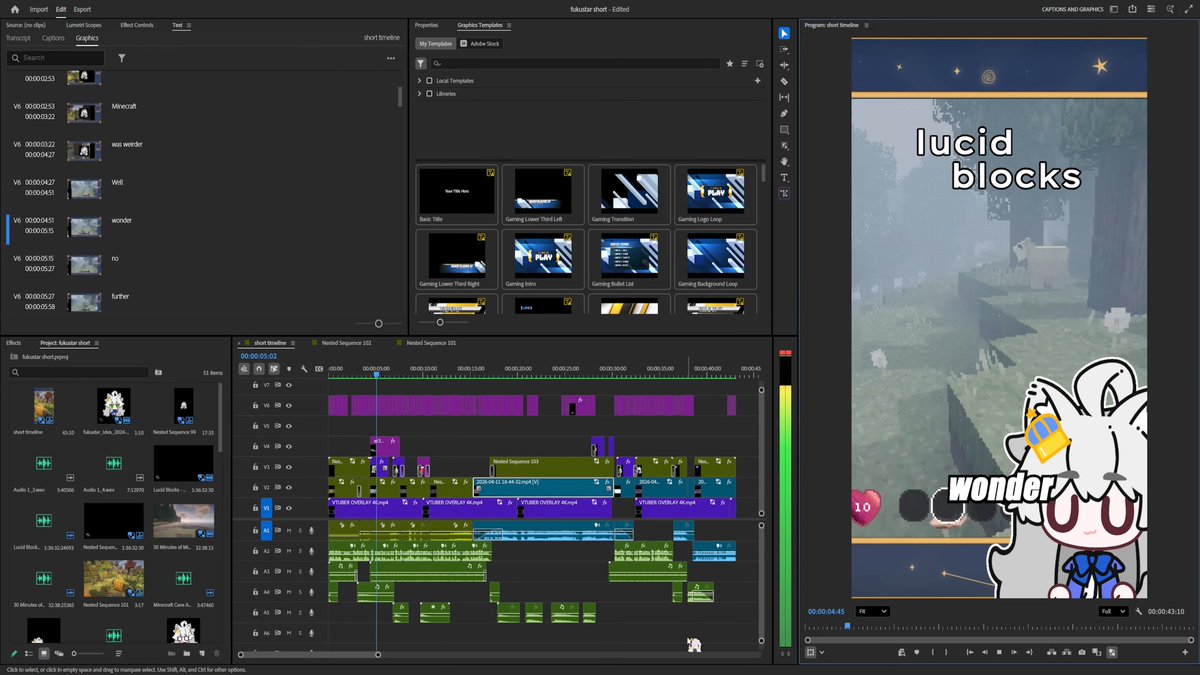Image resolution: width=1200 pixels, height=675 pixels.
Task: Click the Text panel thumbnail size slider
Action: click(x=378, y=323)
